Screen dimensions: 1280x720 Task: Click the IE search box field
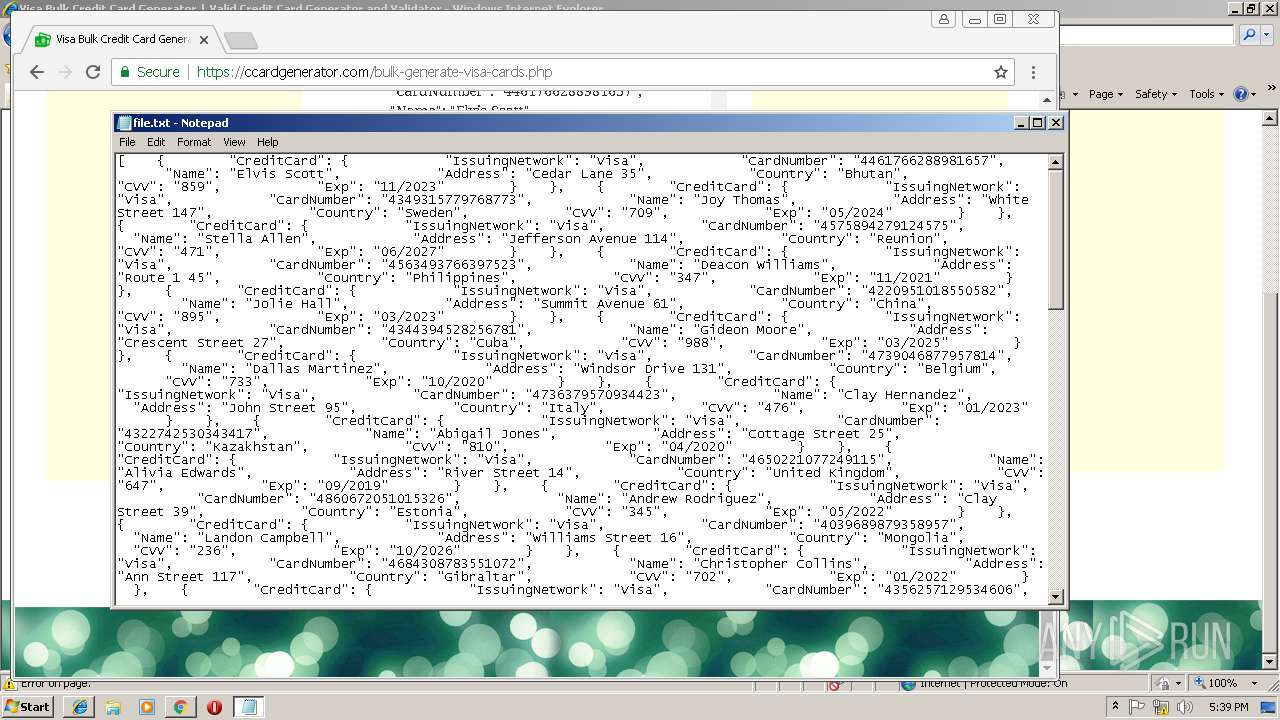pos(1147,35)
